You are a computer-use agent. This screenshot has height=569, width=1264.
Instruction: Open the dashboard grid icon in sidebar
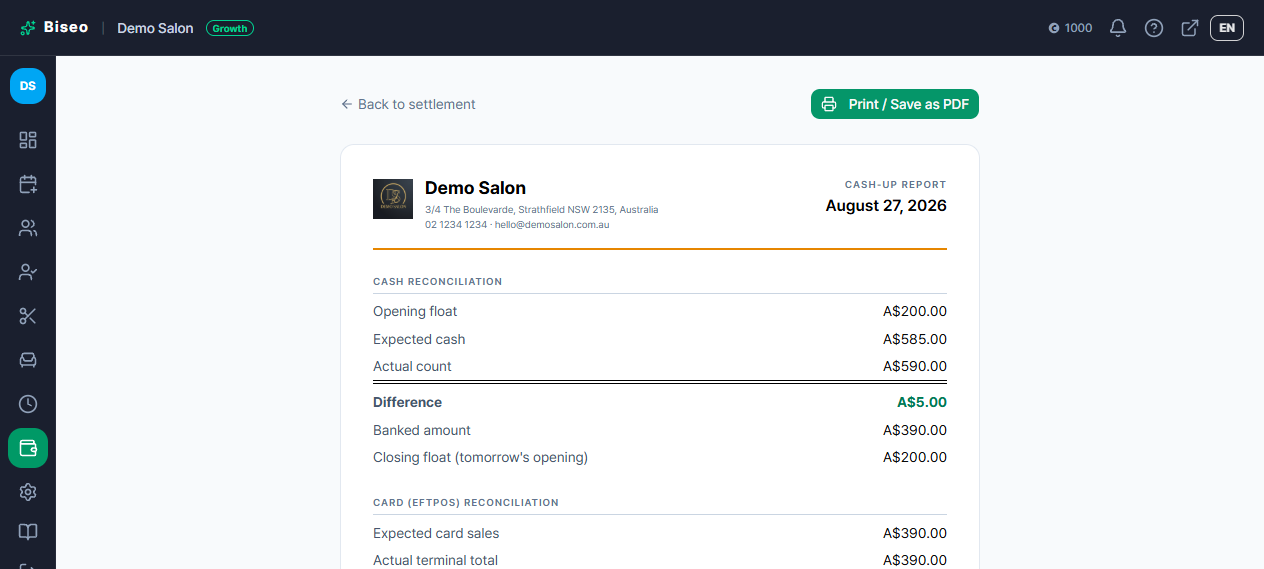pyautogui.click(x=28, y=140)
